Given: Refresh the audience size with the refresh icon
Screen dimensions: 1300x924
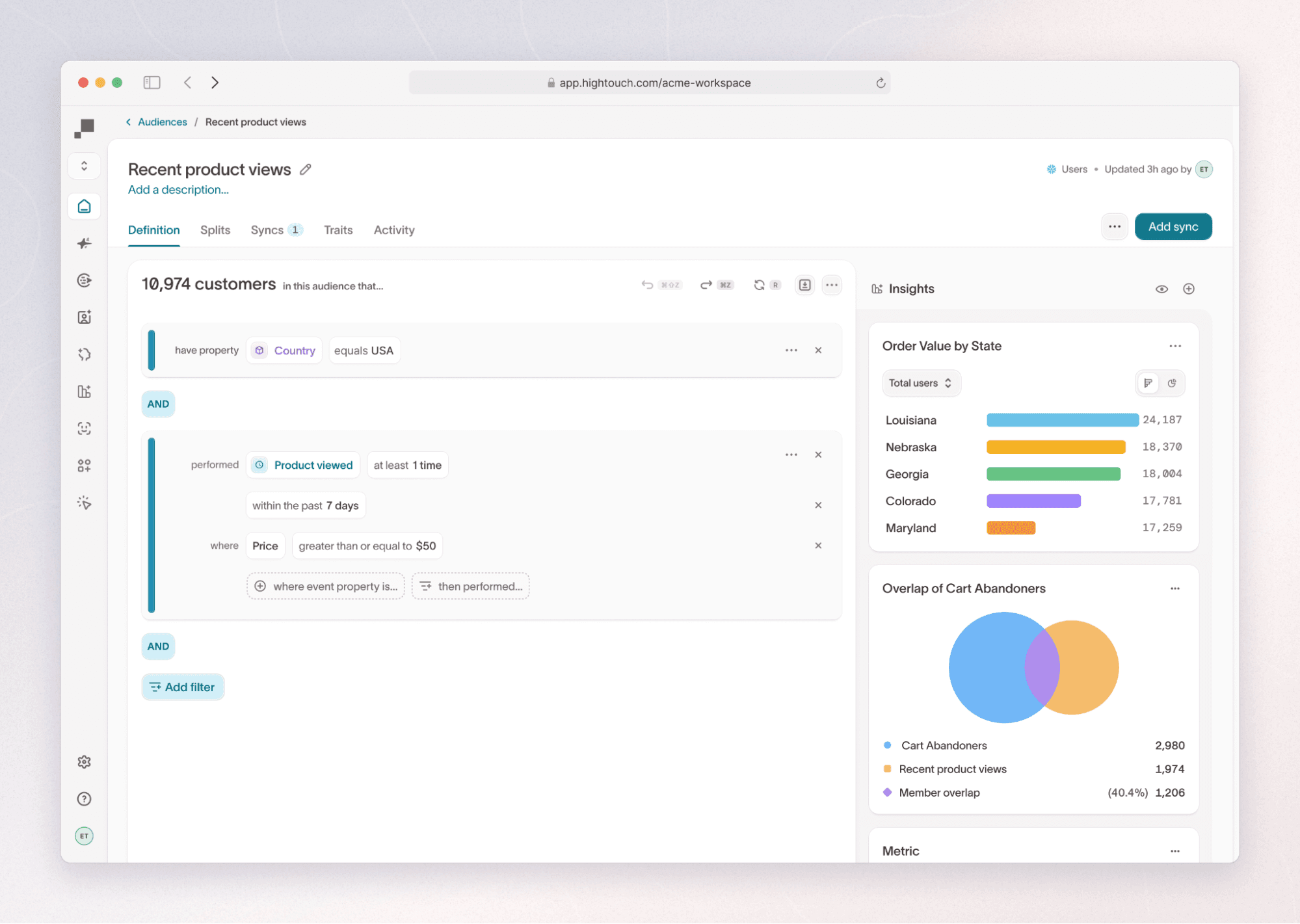Looking at the screenshot, I should 760,284.
